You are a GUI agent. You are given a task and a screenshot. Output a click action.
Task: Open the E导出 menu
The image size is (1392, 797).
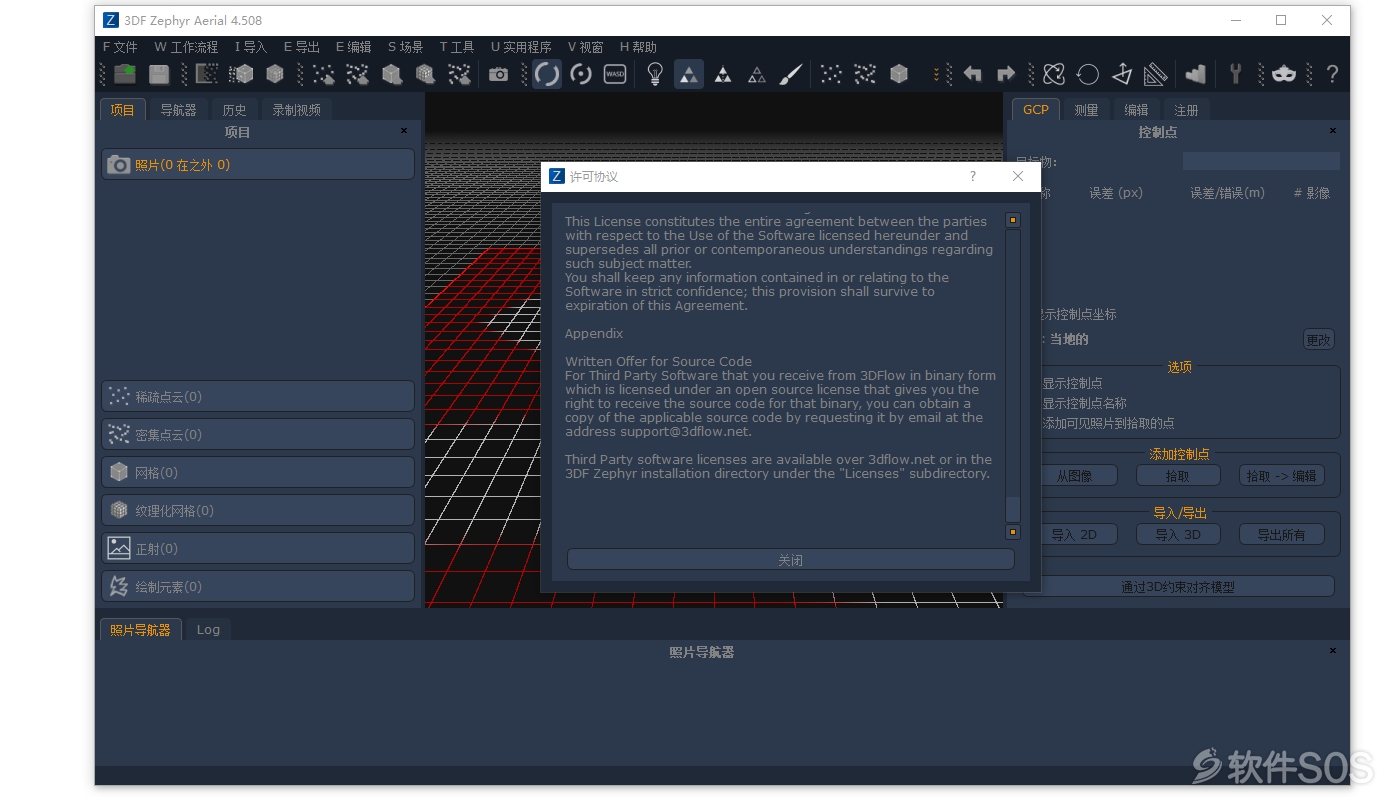(x=302, y=47)
